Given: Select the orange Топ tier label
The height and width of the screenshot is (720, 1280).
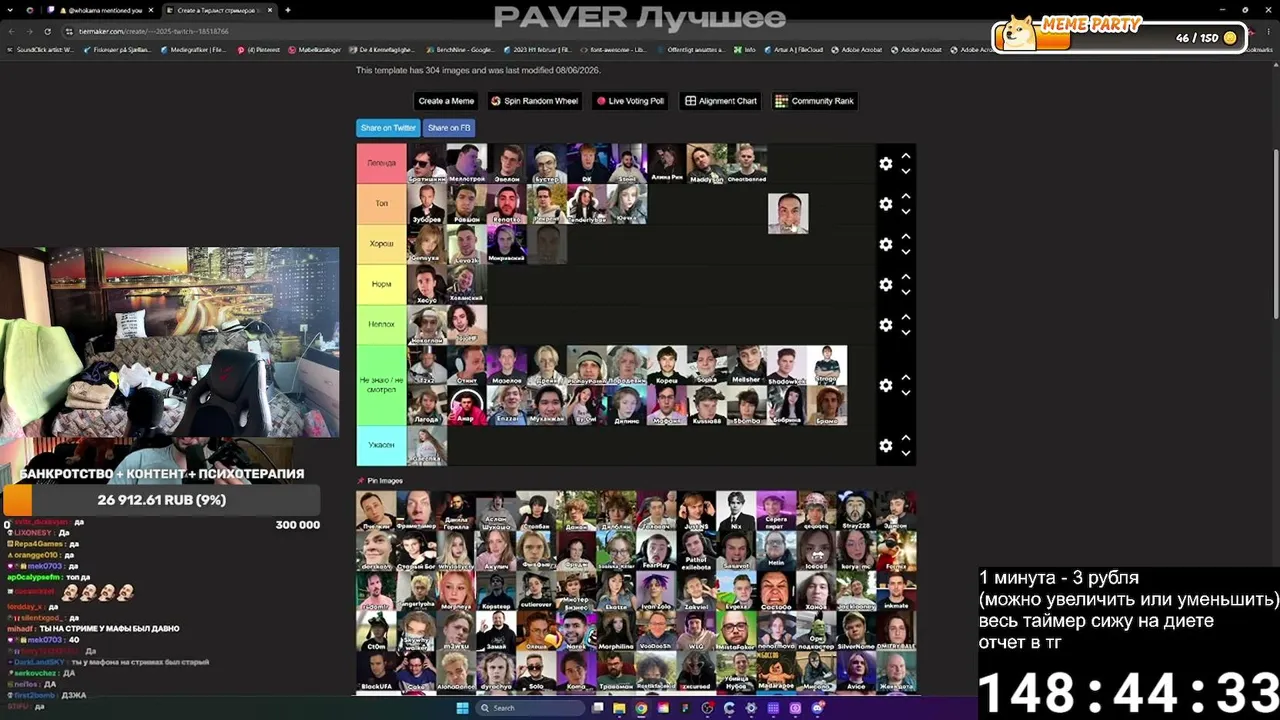Looking at the screenshot, I should point(382,204).
